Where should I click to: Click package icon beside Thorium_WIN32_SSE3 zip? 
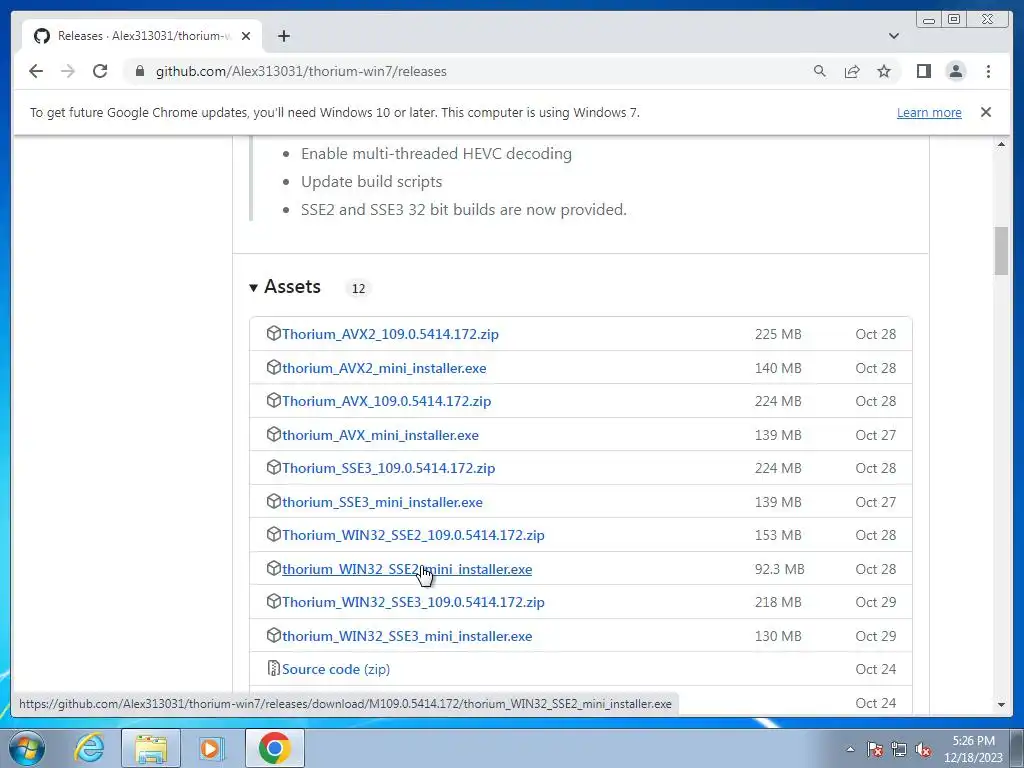(x=274, y=601)
